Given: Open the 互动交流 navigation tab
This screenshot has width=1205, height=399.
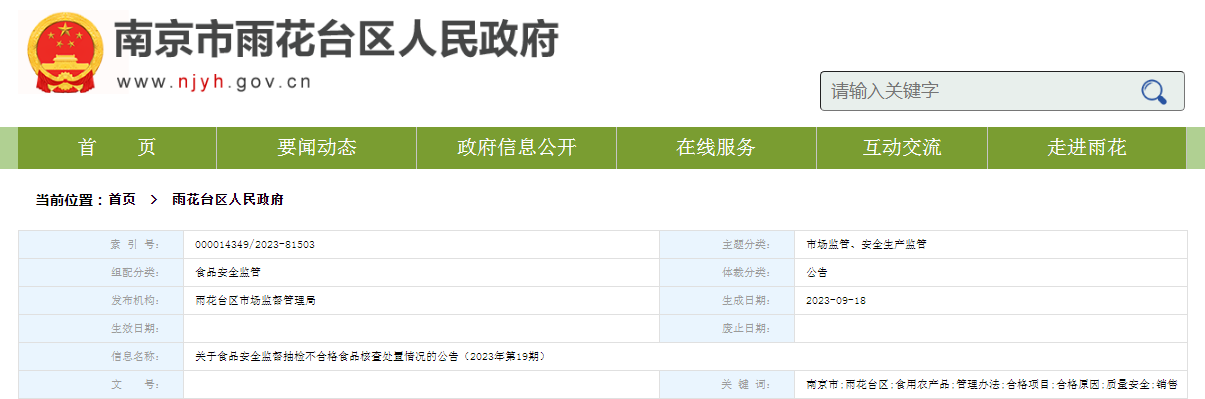Looking at the screenshot, I should pos(902,148).
